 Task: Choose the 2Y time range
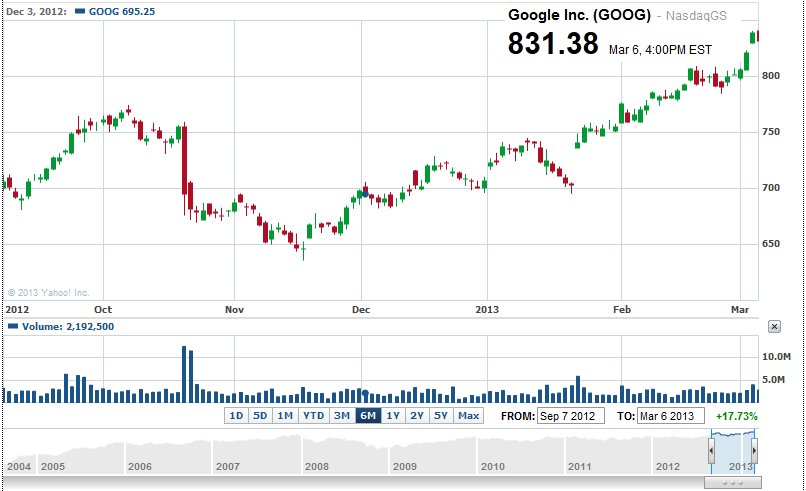tap(417, 415)
